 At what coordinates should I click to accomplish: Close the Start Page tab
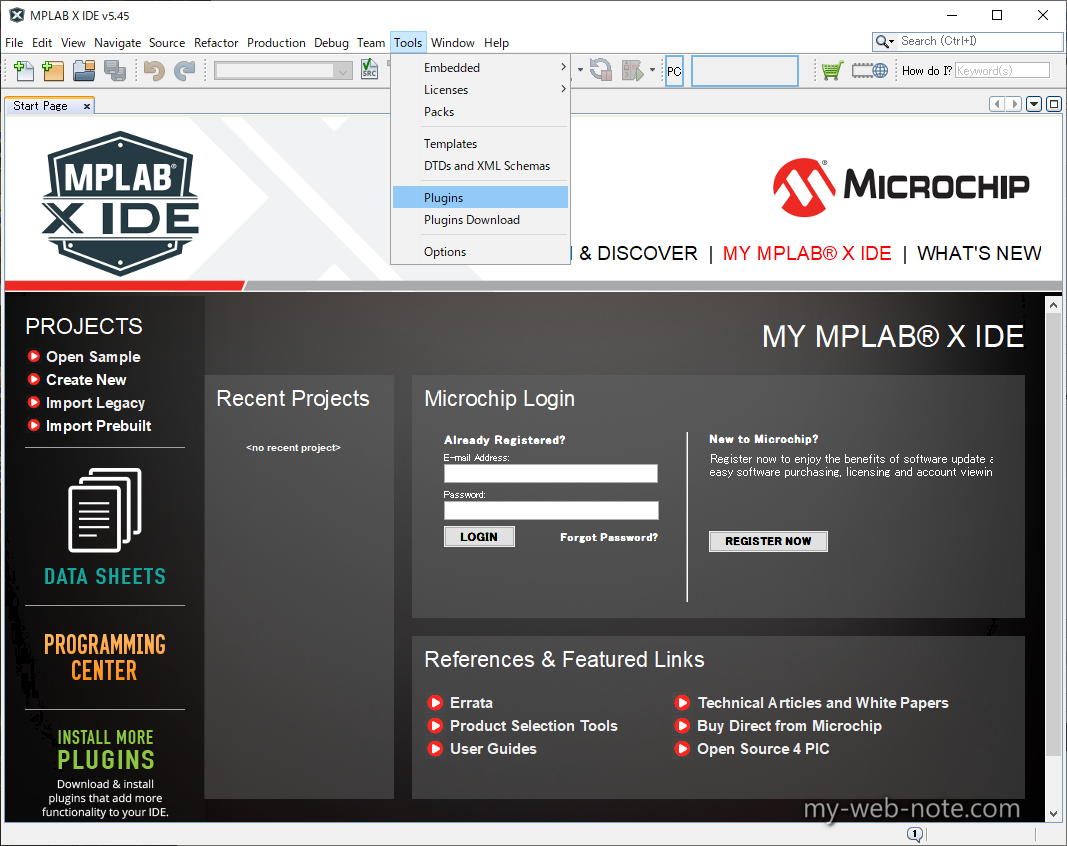[x=87, y=106]
